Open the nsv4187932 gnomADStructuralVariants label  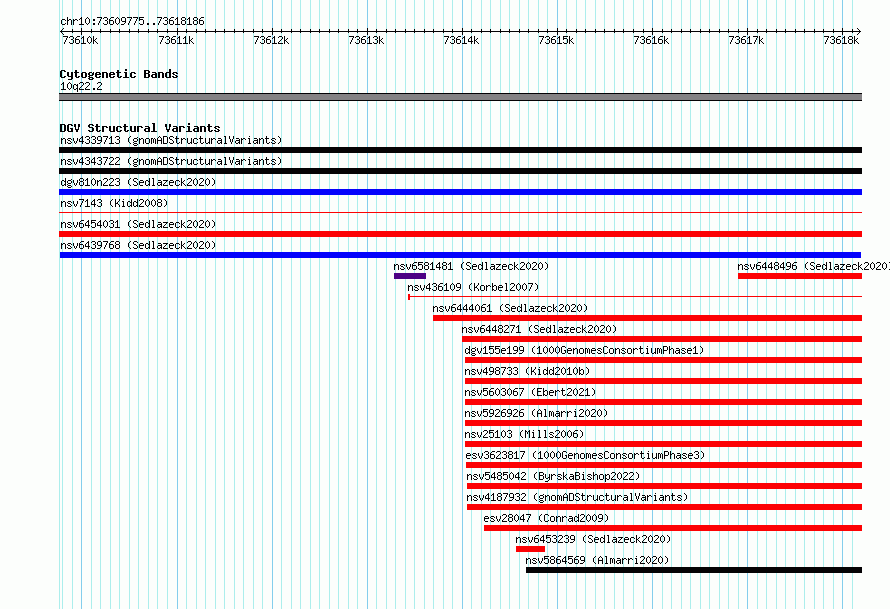pos(577,497)
